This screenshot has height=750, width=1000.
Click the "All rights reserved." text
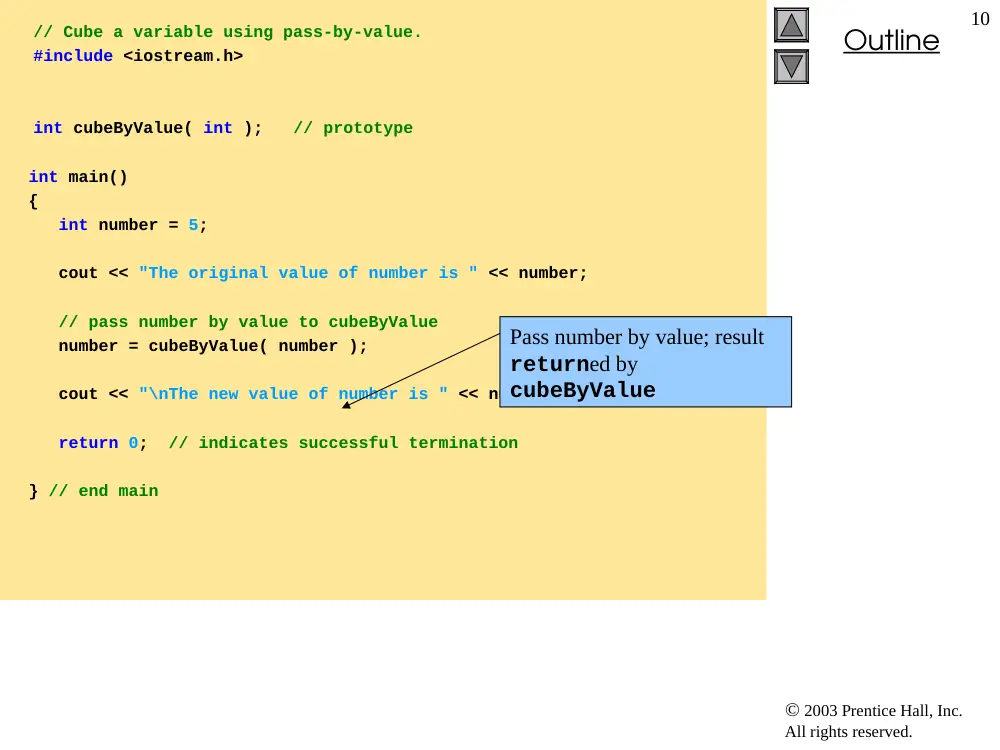coord(848,732)
